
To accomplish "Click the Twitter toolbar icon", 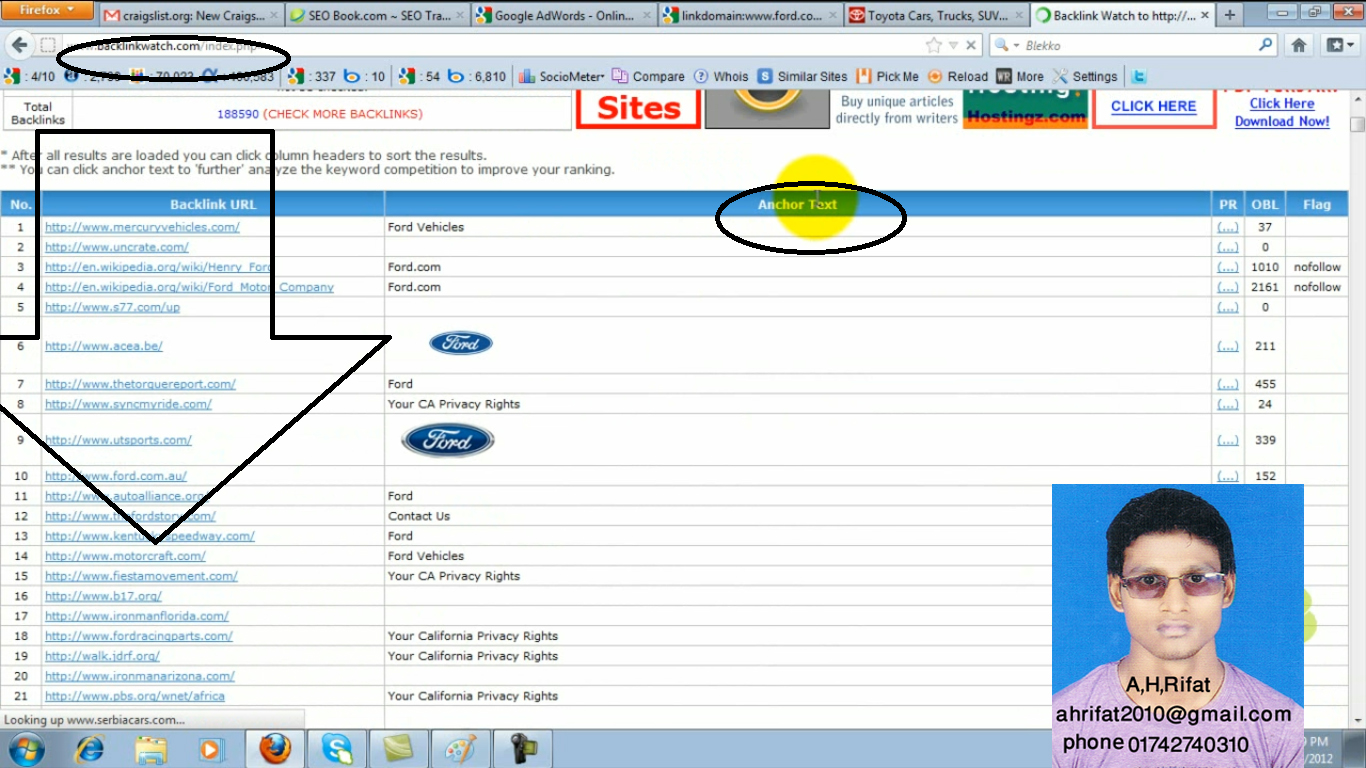I will click(x=1138, y=76).
